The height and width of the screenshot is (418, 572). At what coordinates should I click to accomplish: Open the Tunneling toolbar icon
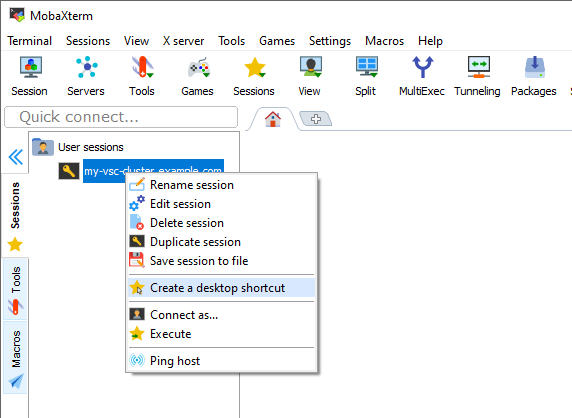pos(479,67)
